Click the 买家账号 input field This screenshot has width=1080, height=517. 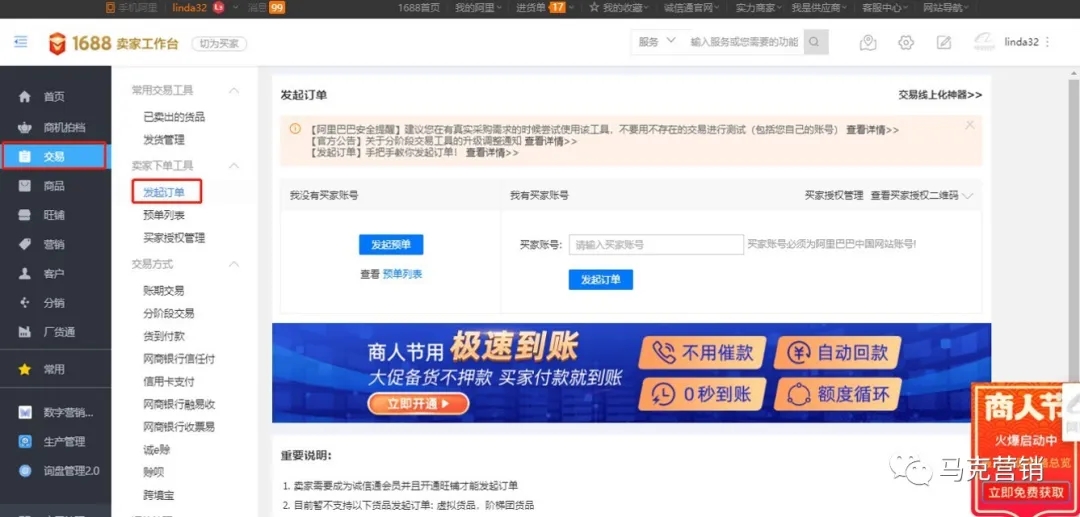point(656,244)
